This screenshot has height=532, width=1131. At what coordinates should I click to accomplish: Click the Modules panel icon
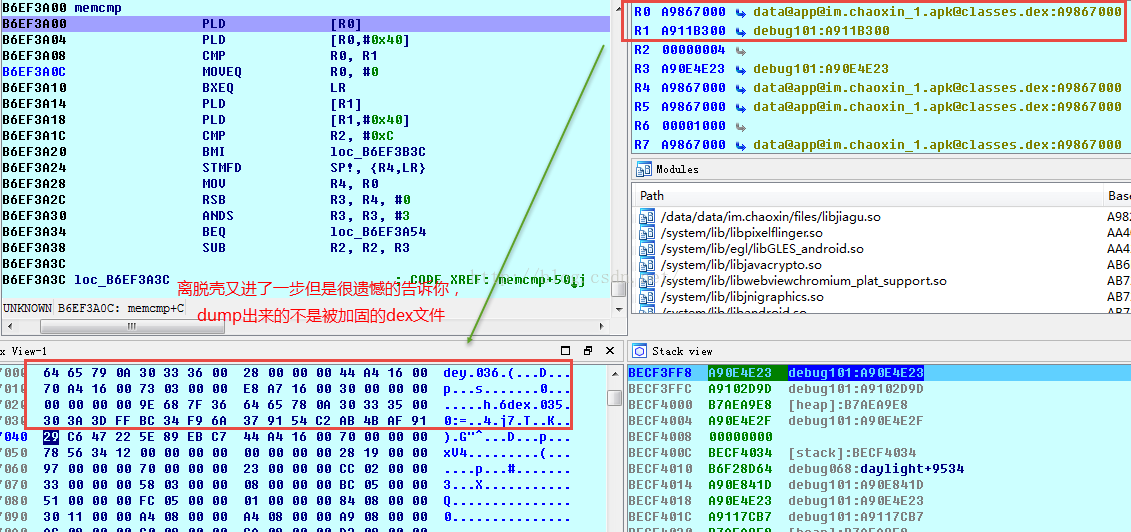(x=643, y=169)
